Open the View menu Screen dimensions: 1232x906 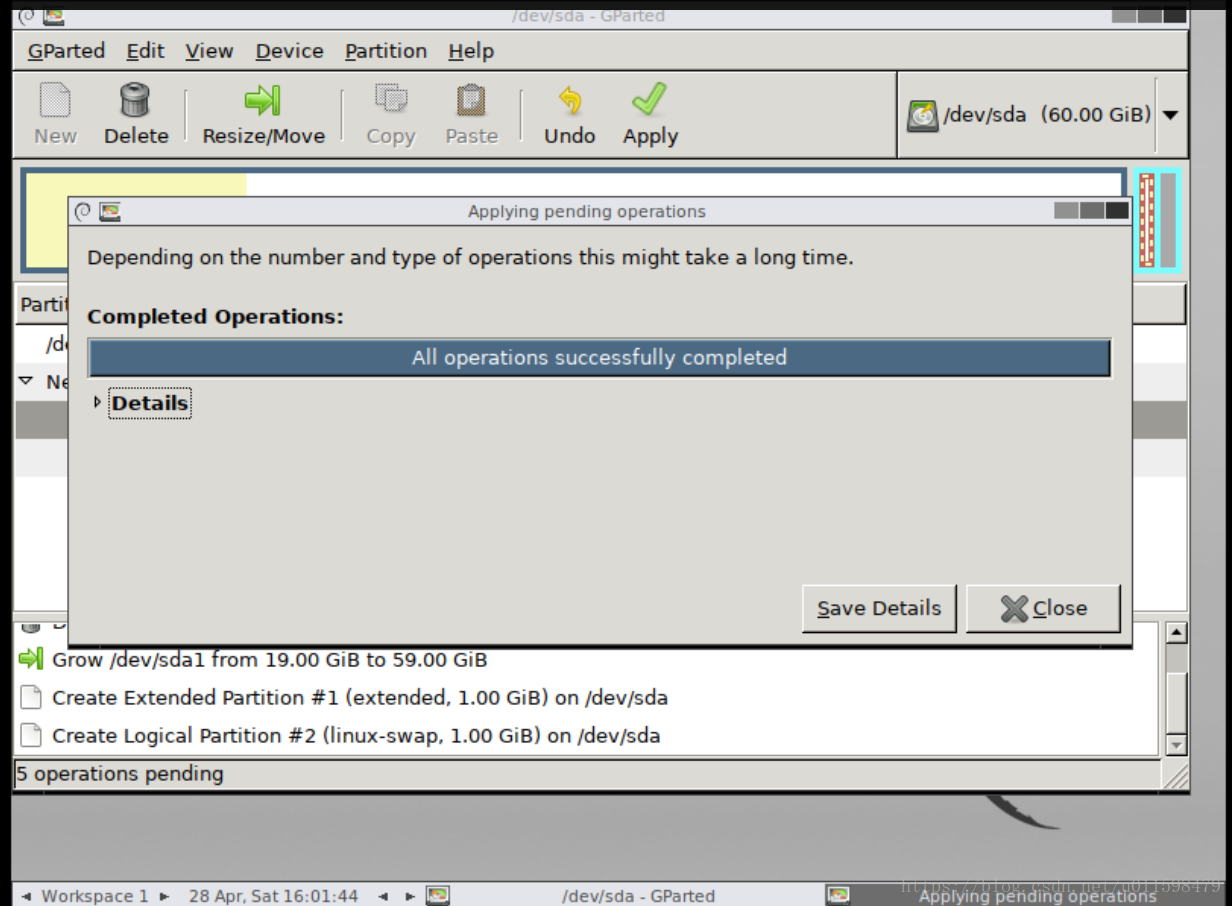[x=209, y=51]
